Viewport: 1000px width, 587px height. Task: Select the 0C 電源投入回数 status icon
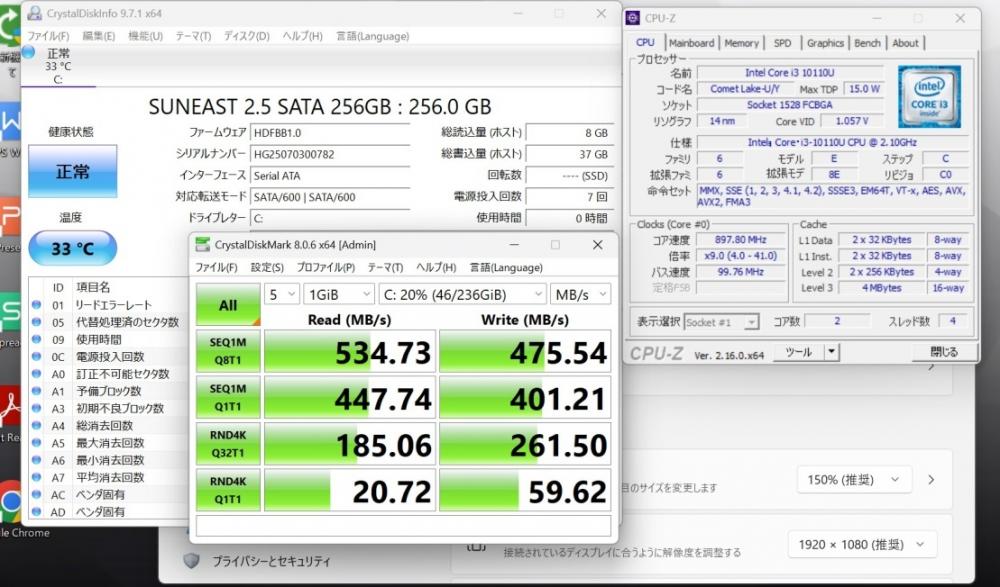(x=36, y=357)
